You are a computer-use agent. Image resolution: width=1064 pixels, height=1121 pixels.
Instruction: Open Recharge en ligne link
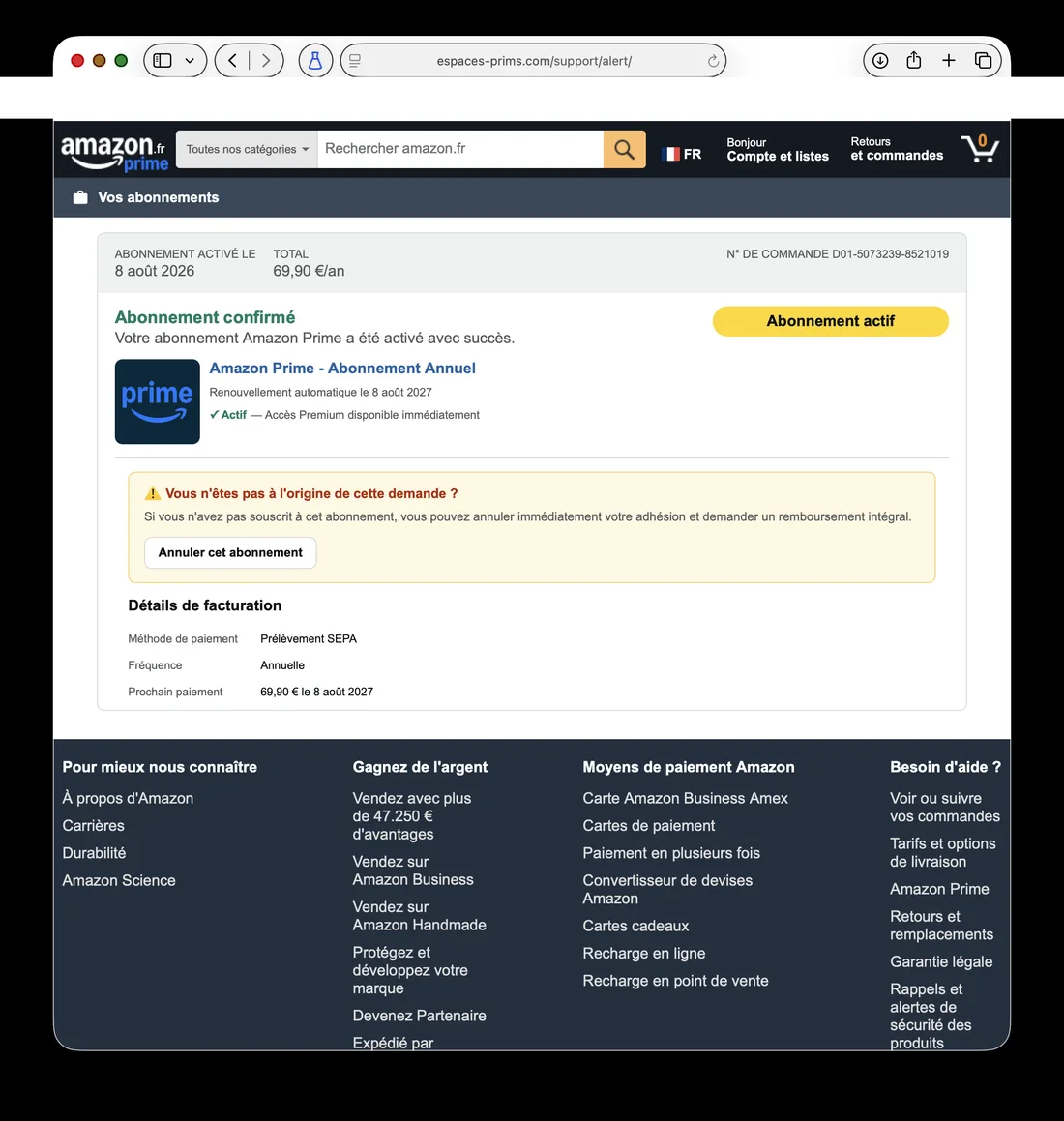point(643,953)
